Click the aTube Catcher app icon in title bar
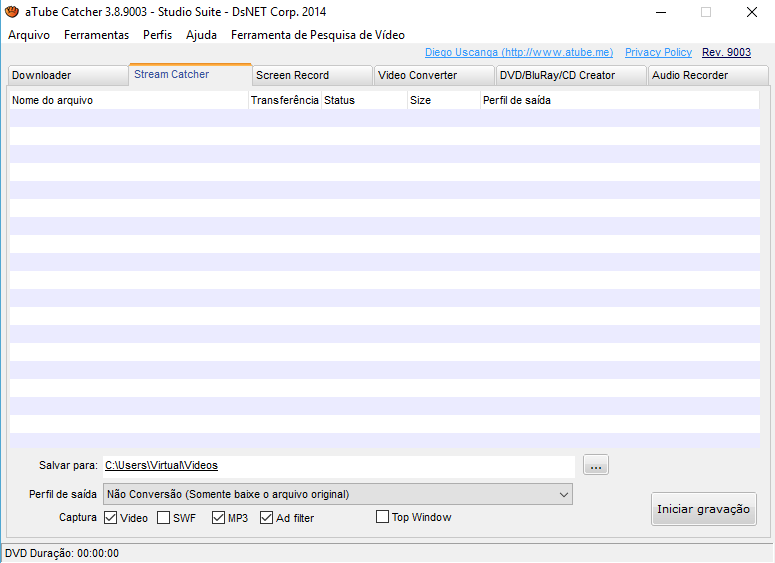The width and height of the screenshot is (775, 563). 11,11
